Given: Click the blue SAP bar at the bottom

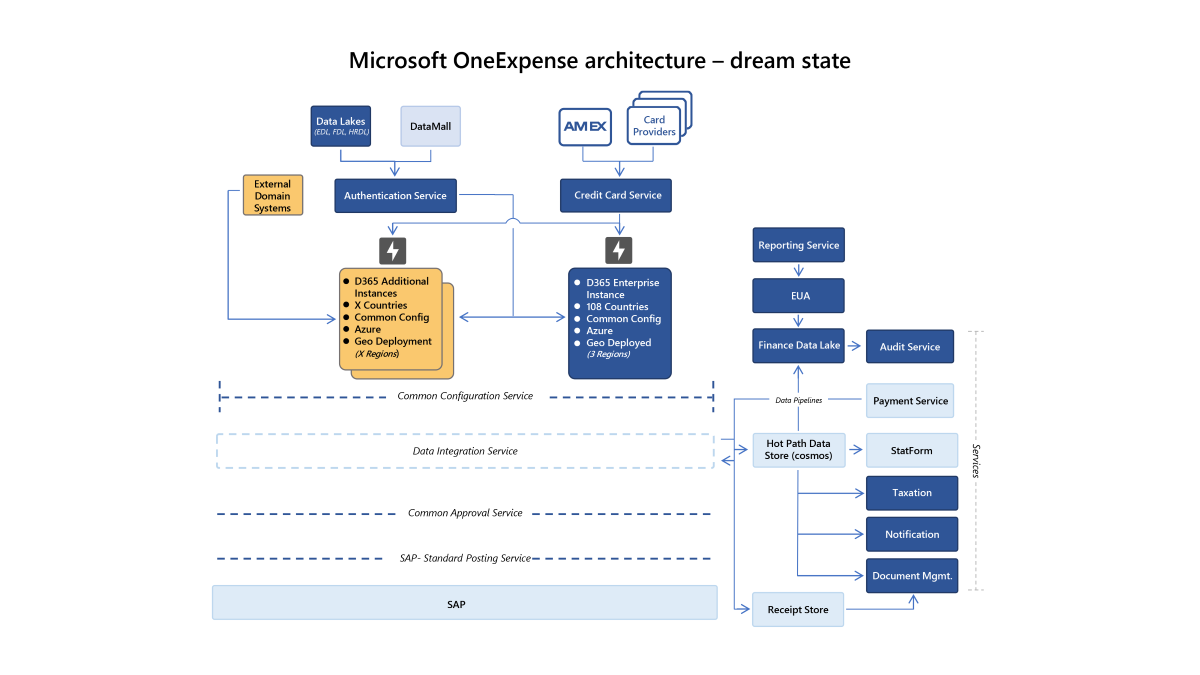Looking at the screenshot, I should (x=464, y=603).
